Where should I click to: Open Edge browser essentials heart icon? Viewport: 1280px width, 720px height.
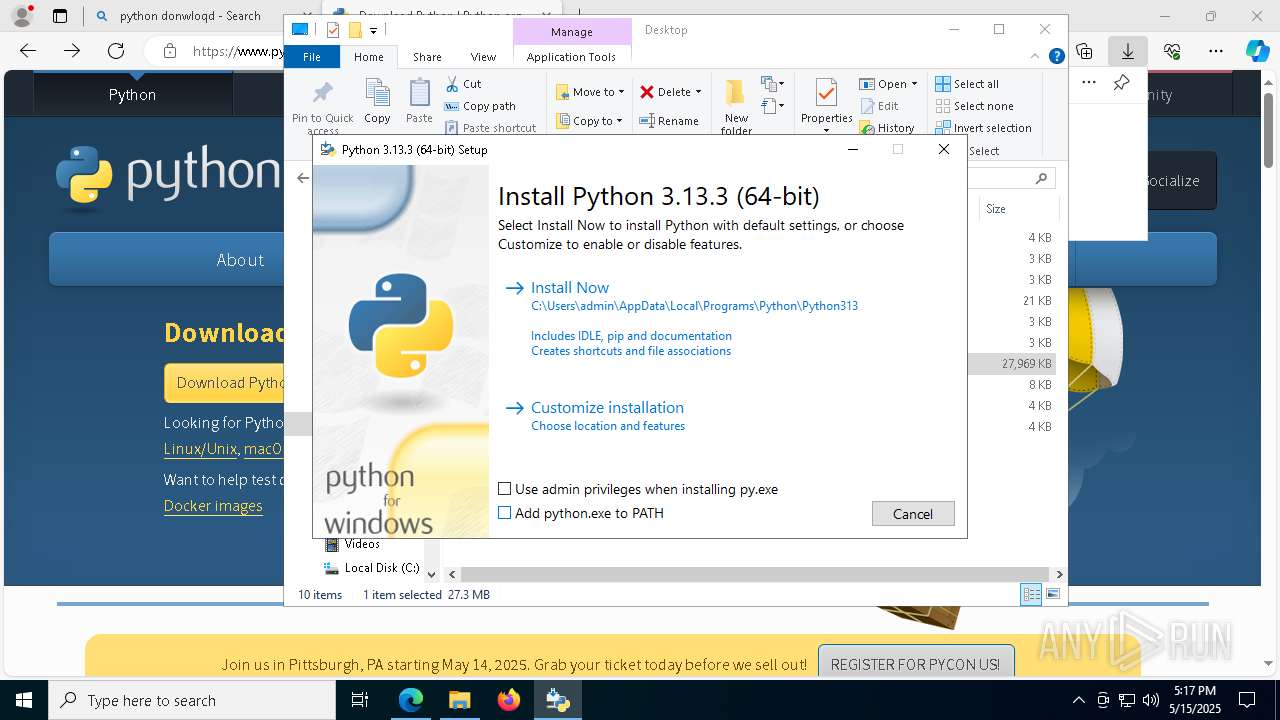click(1172, 51)
